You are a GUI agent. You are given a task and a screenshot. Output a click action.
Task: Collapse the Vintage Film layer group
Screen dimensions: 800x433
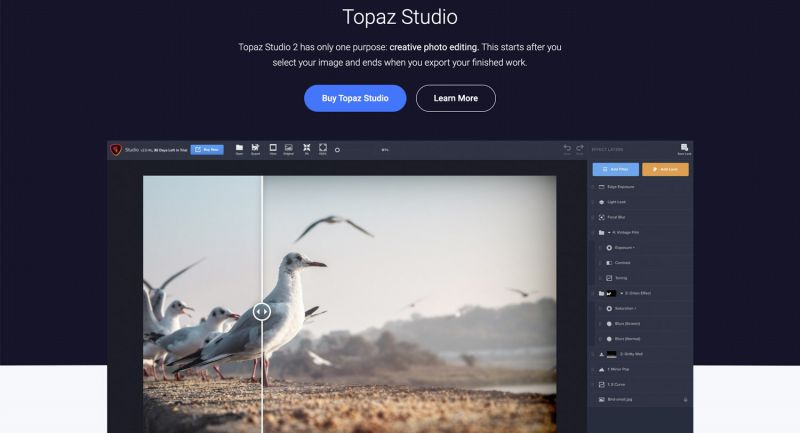609,233
